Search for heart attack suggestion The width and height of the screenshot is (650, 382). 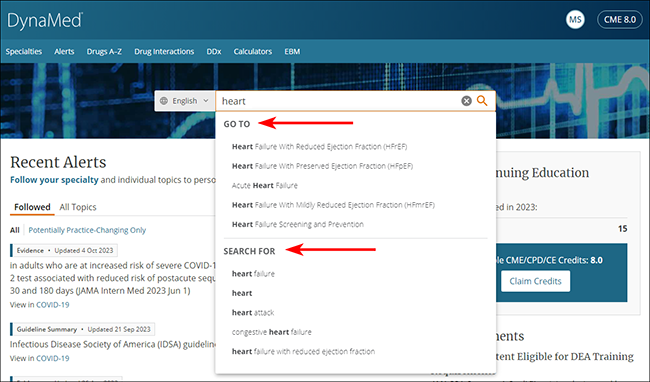tap(253, 313)
